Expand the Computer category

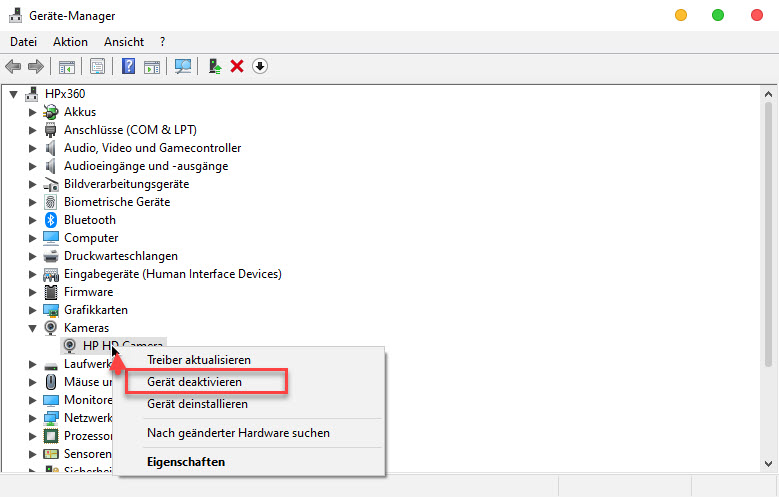click(x=32, y=238)
